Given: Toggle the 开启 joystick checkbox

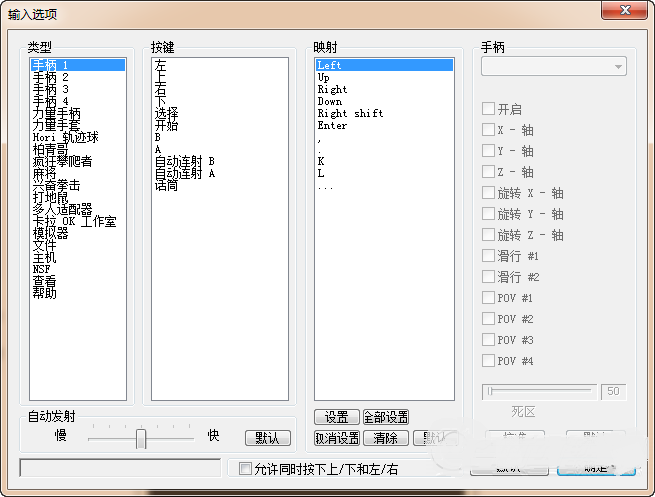Looking at the screenshot, I should [x=488, y=109].
